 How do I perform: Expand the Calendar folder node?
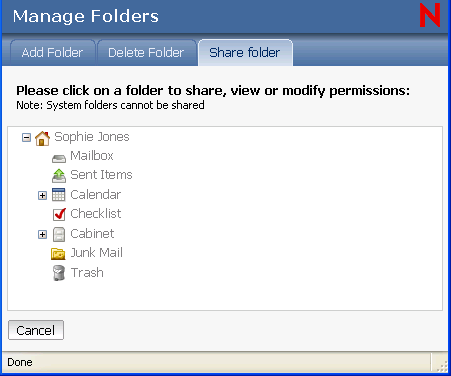[42, 195]
